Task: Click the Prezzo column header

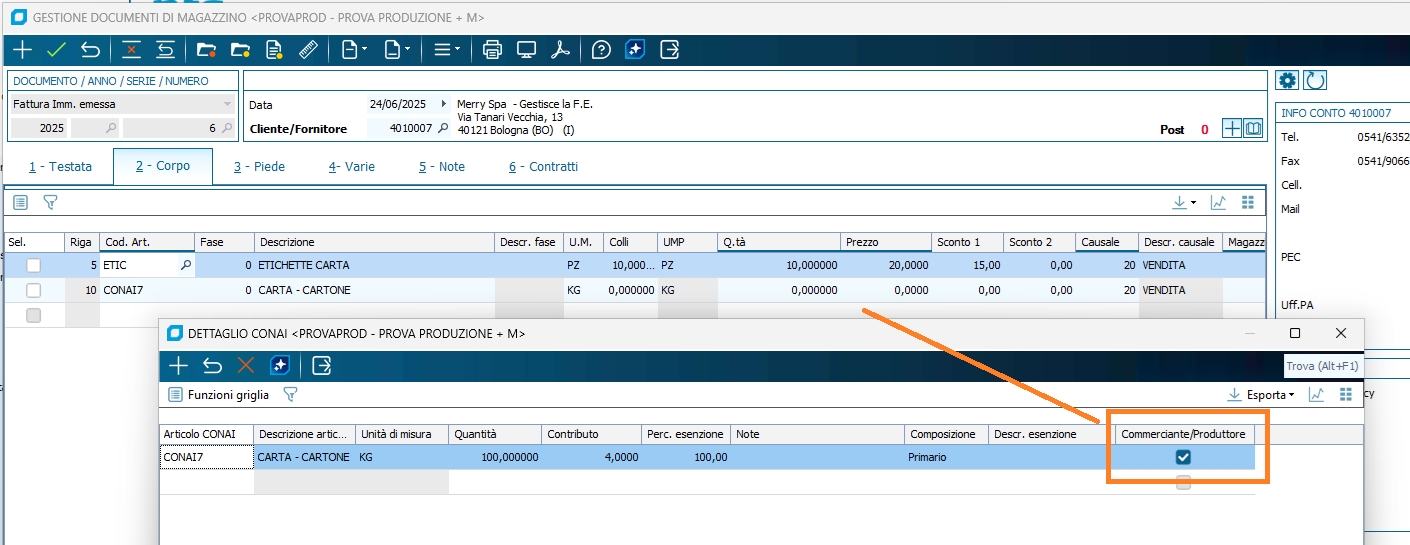Action: point(886,242)
